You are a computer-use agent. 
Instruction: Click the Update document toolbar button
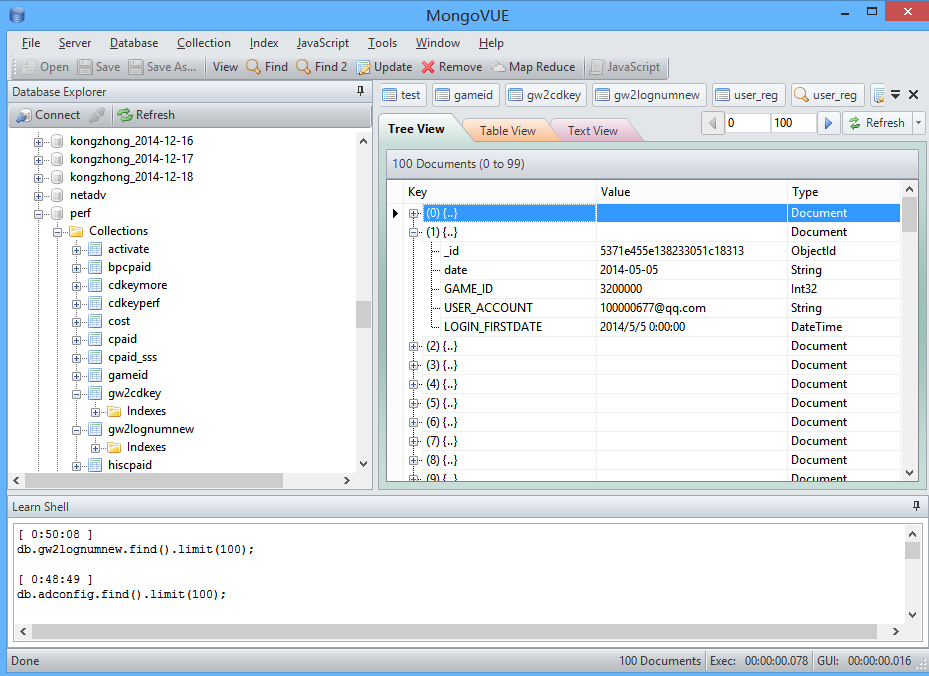click(x=384, y=67)
